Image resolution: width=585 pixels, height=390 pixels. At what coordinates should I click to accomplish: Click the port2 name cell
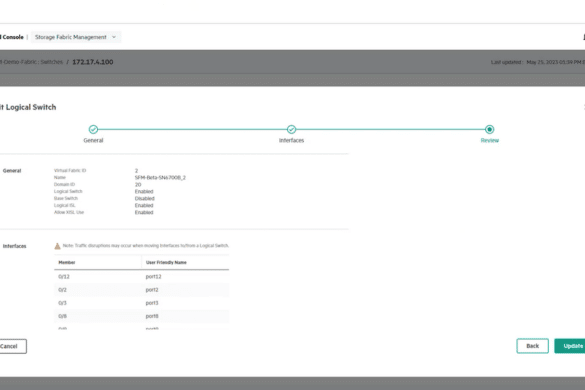[x=152, y=290]
